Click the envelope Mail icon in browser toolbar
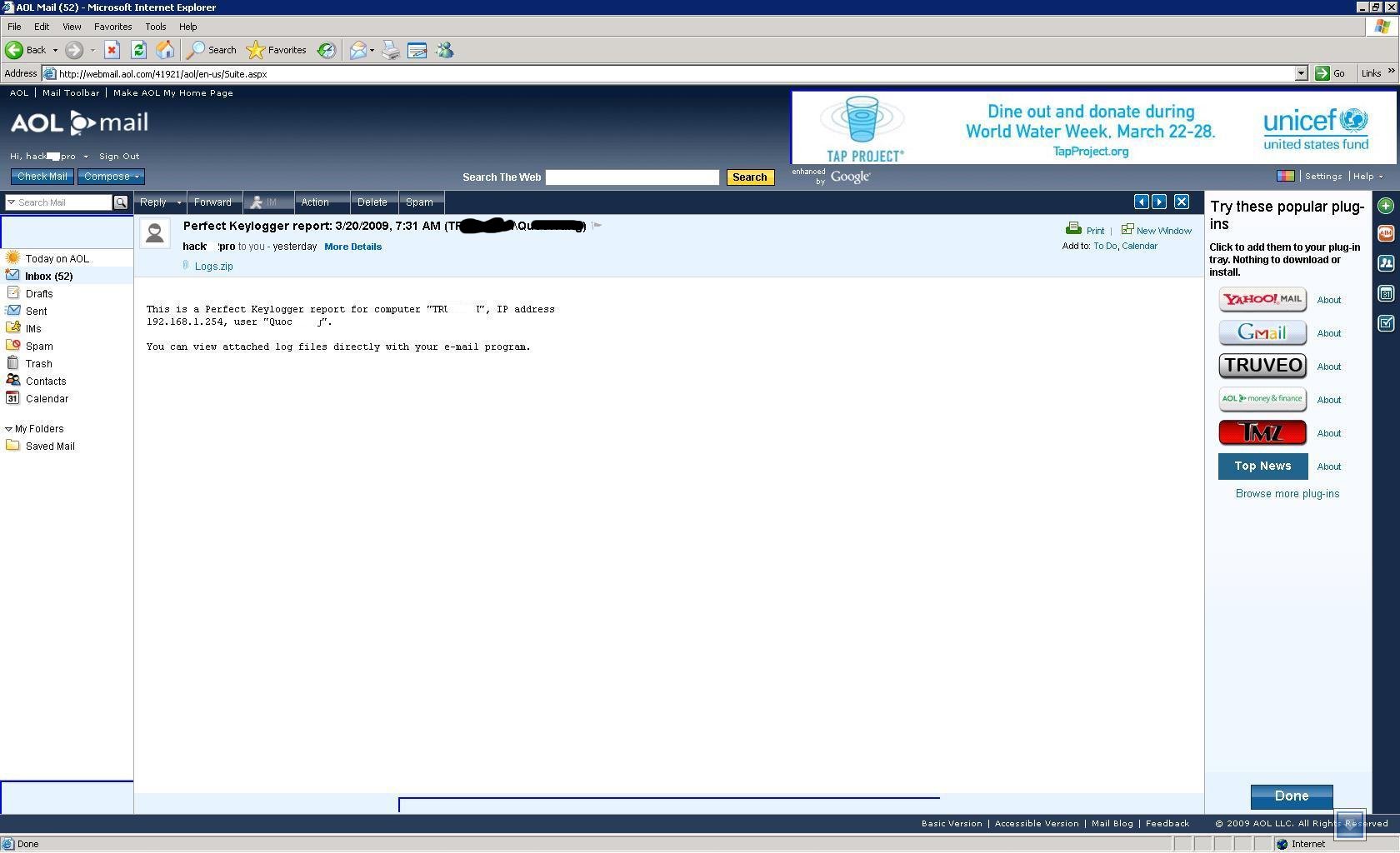This screenshot has width=1400, height=853. coord(358,50)
